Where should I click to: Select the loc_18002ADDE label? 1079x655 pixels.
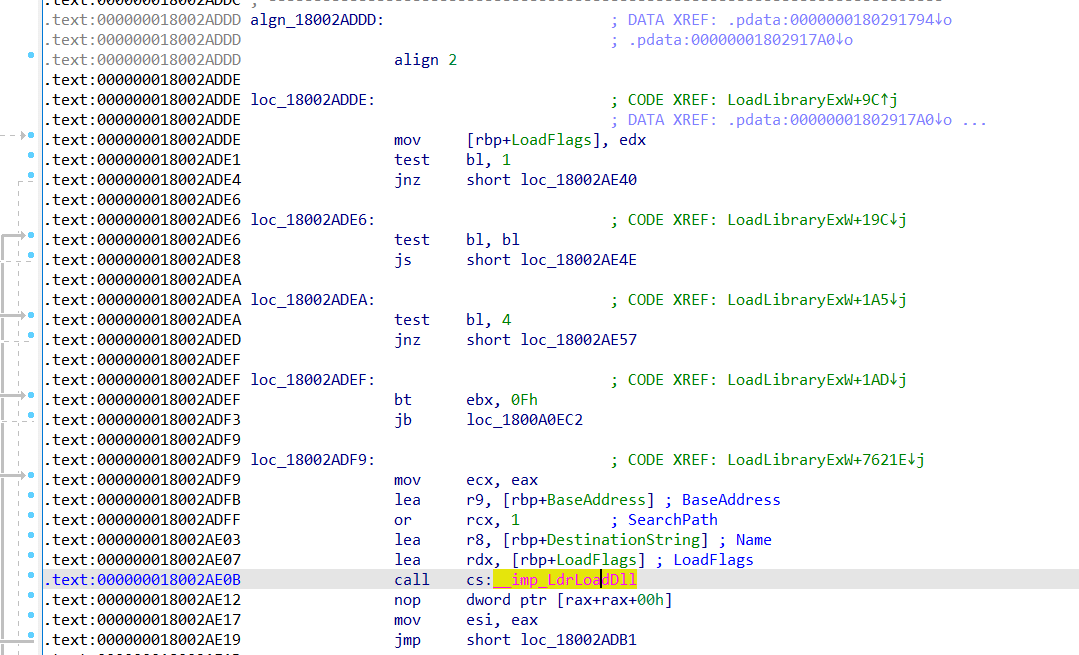pyautogui.click(x=313, y=100)
